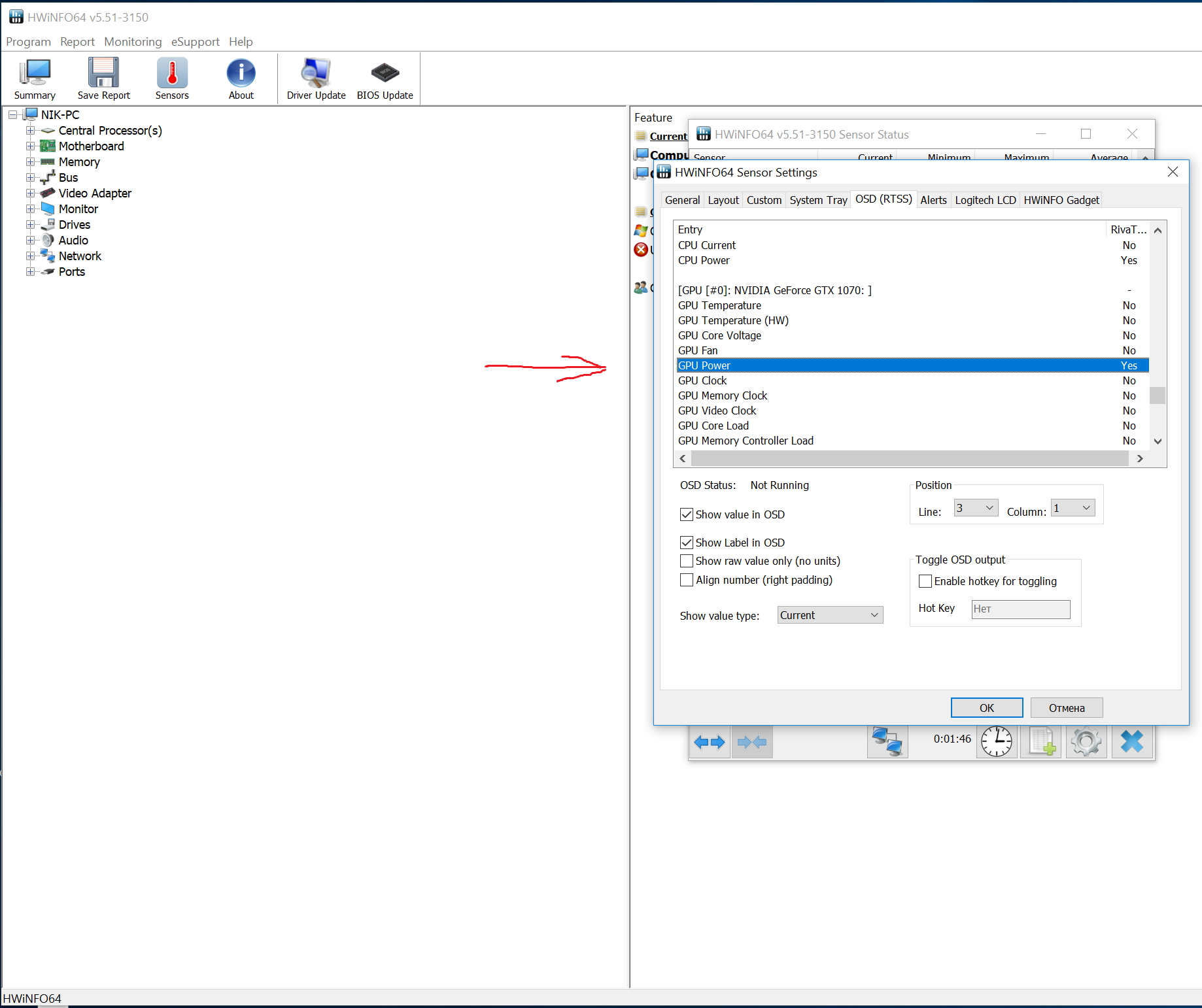1202x1008 pixels.
Task: Click OK in Sensor Settings
Action: click(x=987, y=708)
